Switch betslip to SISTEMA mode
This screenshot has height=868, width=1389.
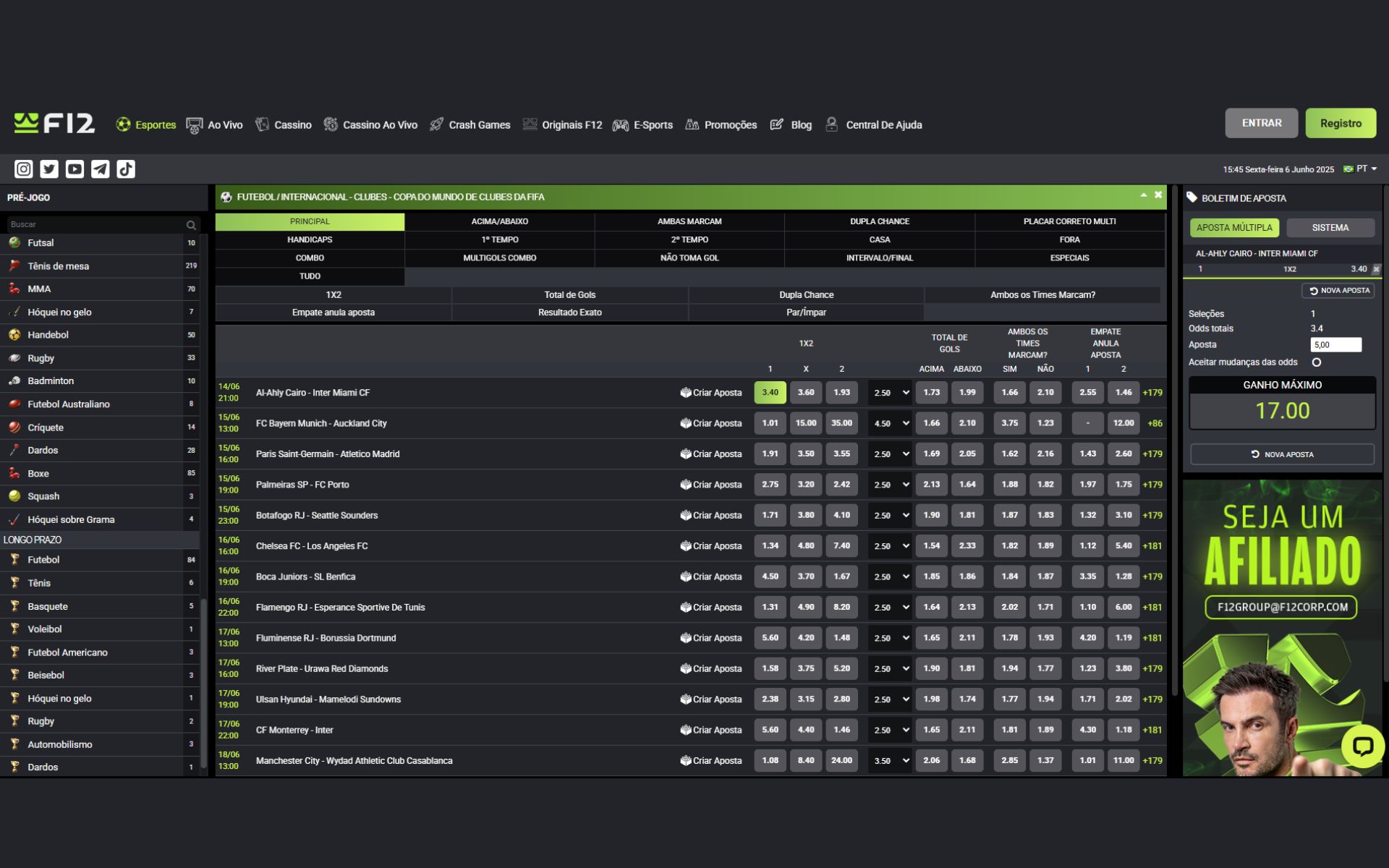pos(1330,227)
